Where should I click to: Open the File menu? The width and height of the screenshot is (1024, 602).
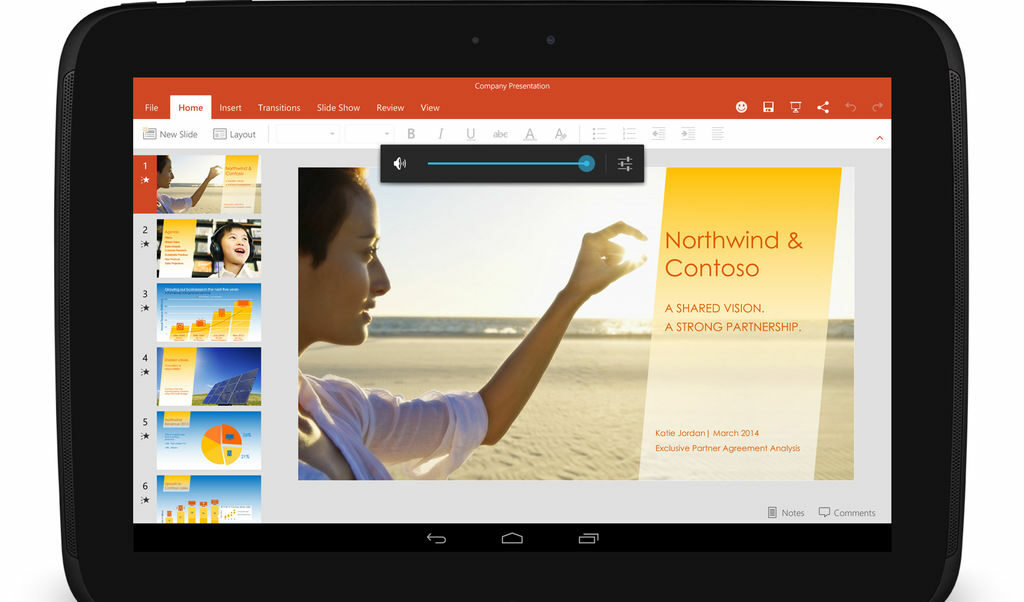coord(152,108)
